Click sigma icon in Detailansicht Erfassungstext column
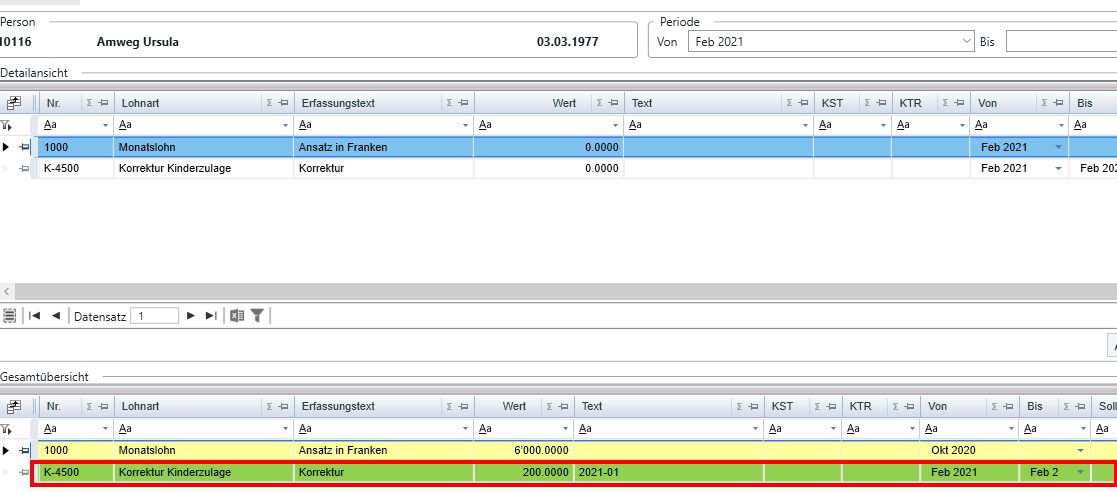1117x492 pixels. pos(450,103)
